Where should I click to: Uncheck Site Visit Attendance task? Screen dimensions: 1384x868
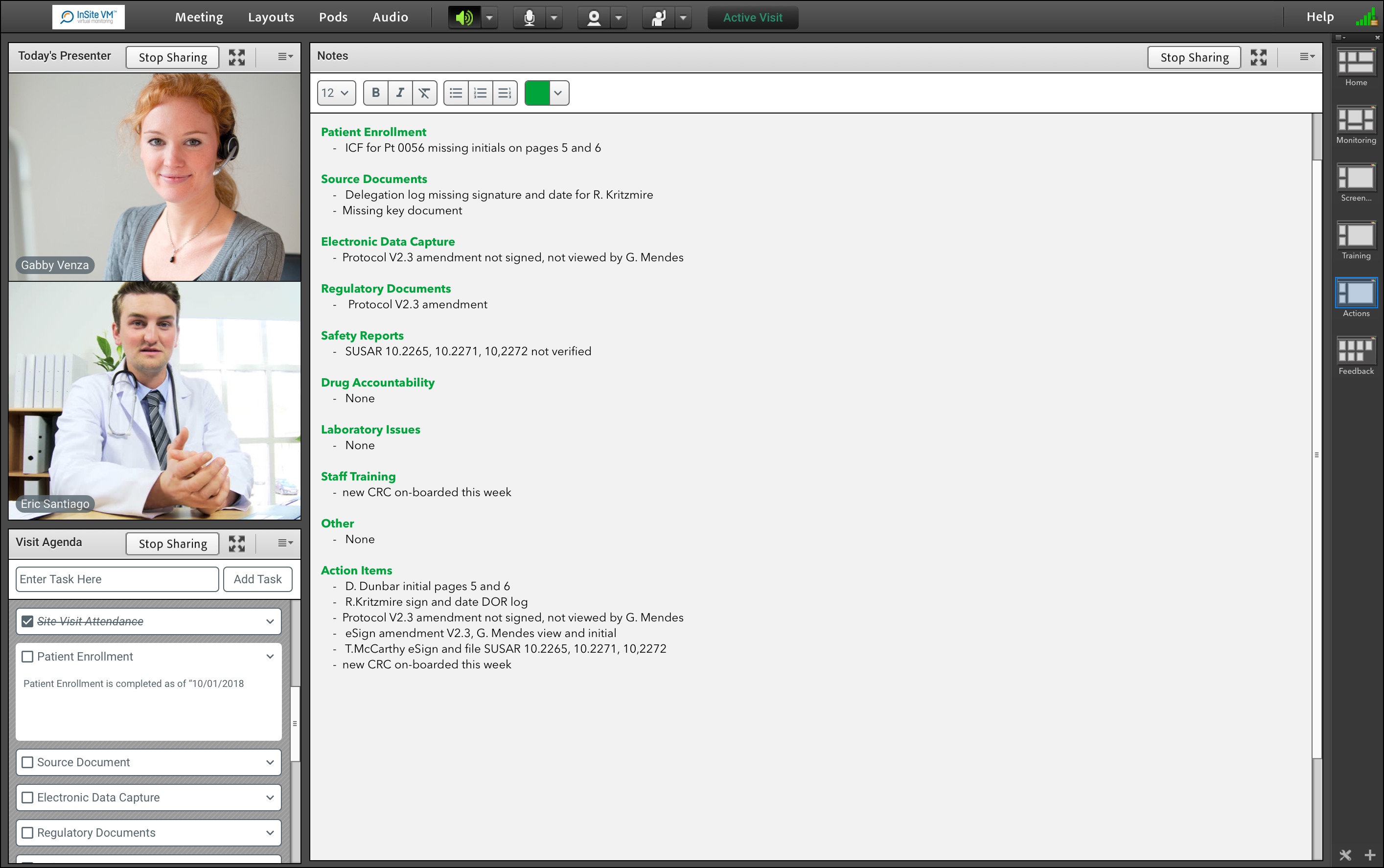(x=27, y=621)
